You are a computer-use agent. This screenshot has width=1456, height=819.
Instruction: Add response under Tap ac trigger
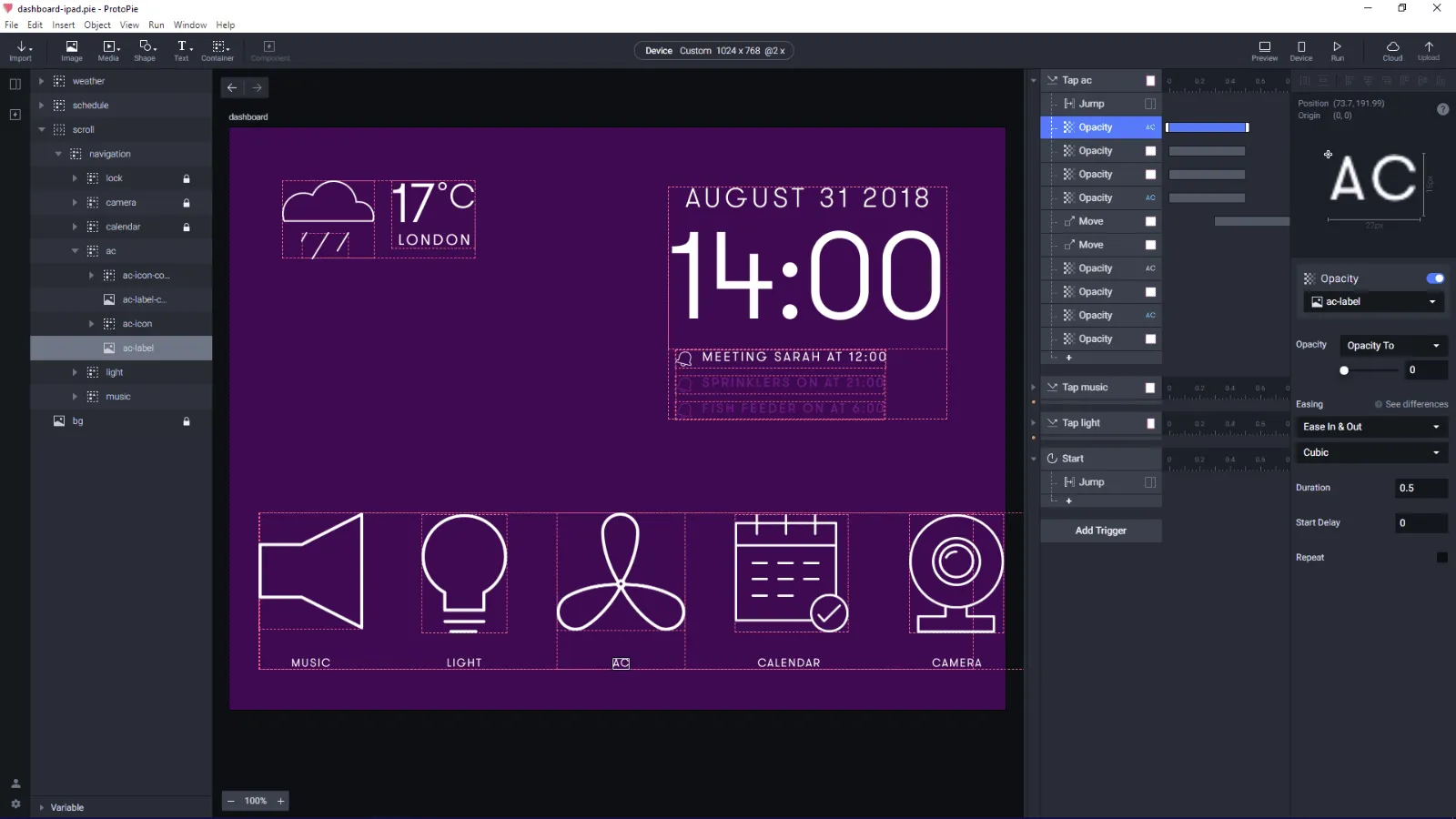click(1068, 358)
